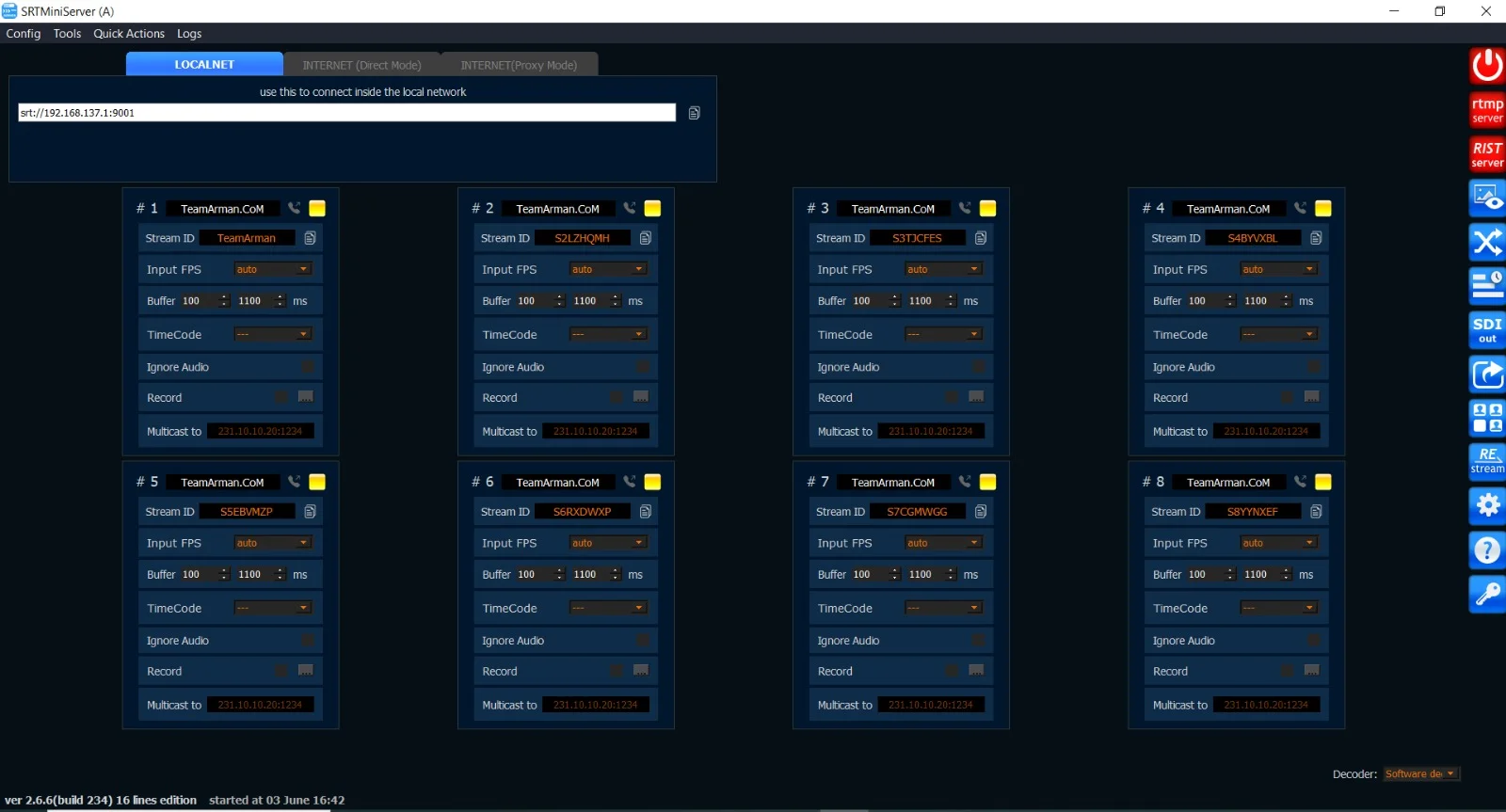Copy the local network SRT address
This screenshot has height=812, width=1506.
tap(695, 113)
